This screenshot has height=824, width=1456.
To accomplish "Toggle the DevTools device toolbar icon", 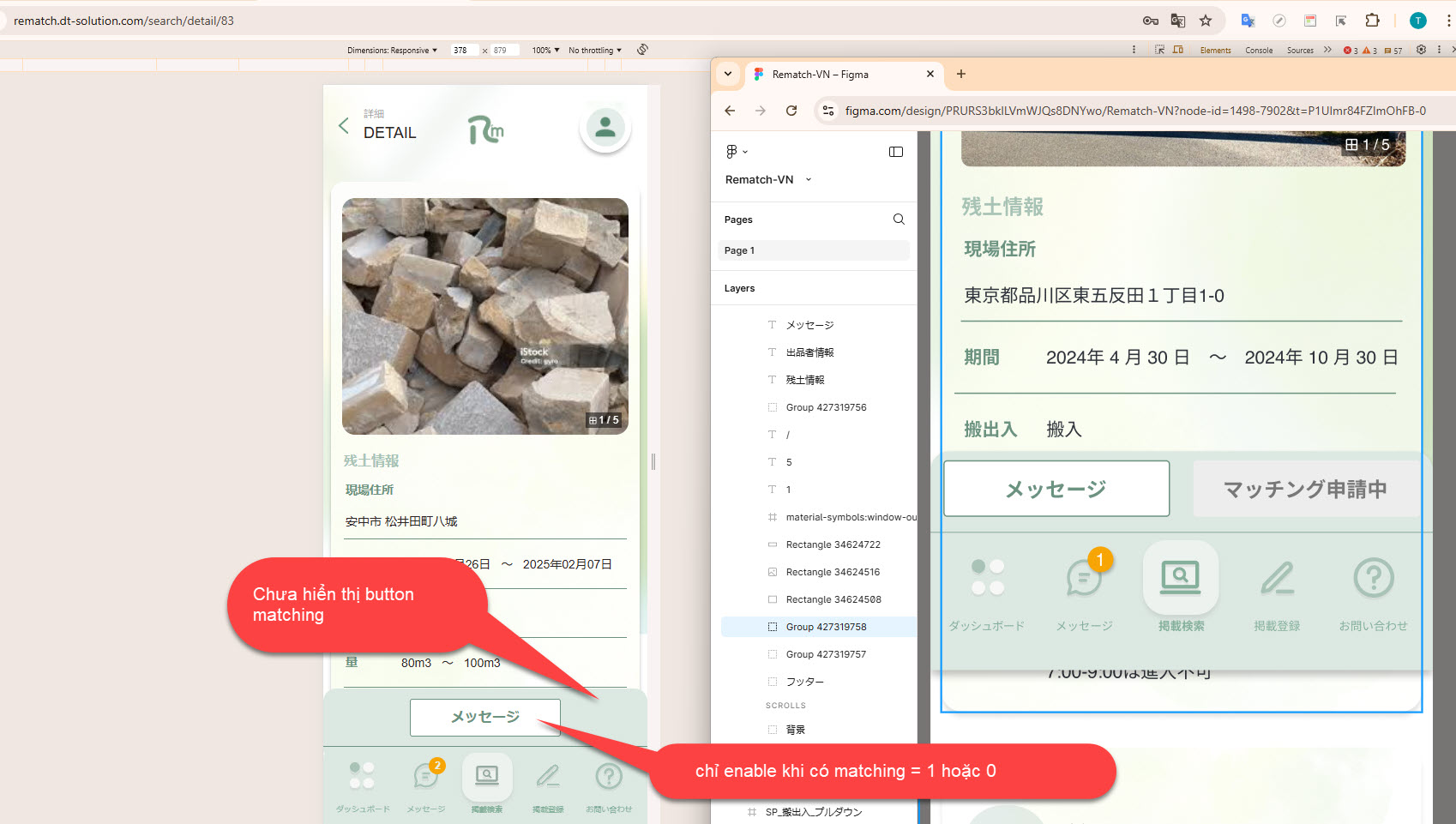I will pos(1178,50).
